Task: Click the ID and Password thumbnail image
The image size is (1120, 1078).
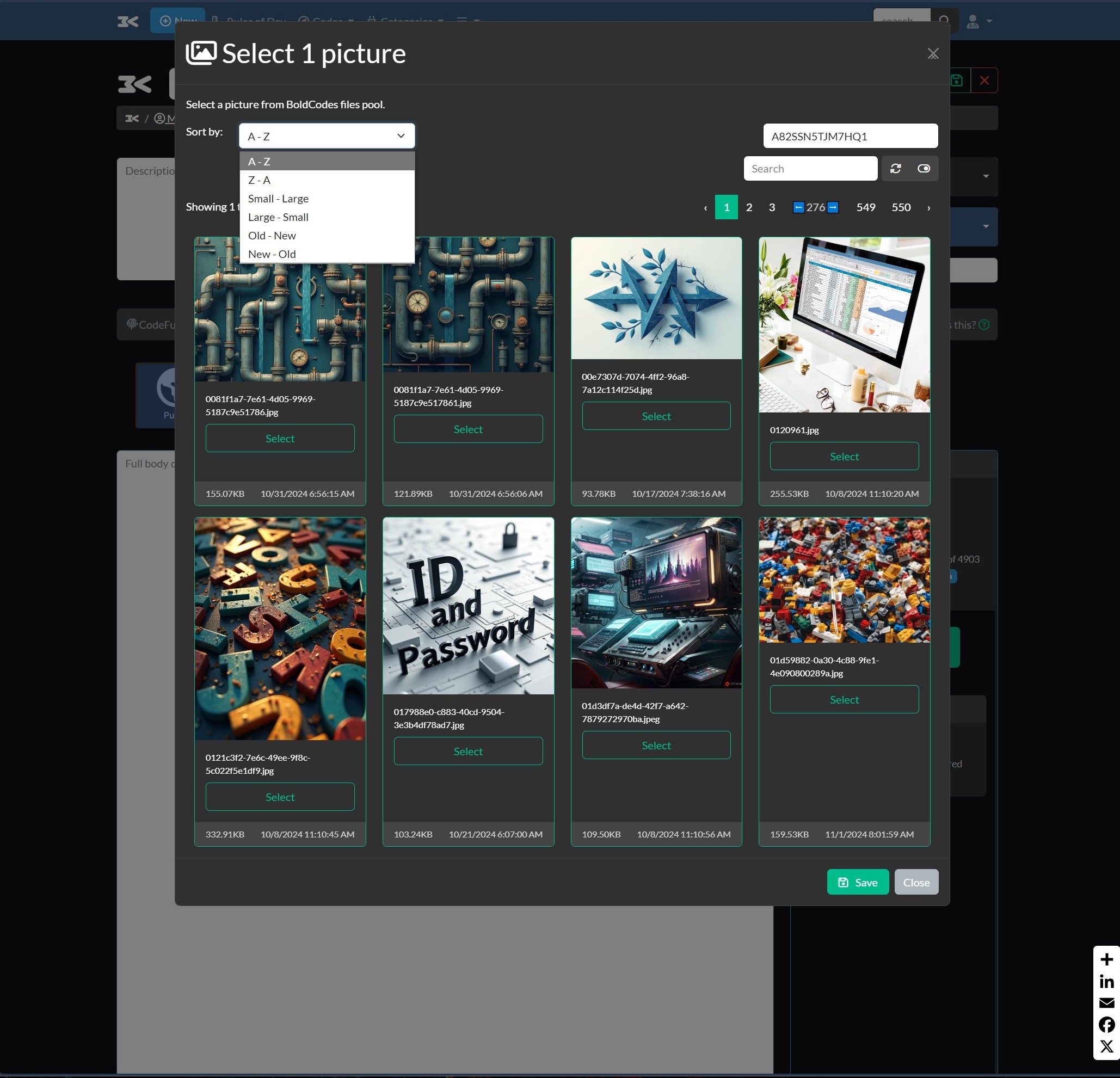Action: (x=468, y=606)
